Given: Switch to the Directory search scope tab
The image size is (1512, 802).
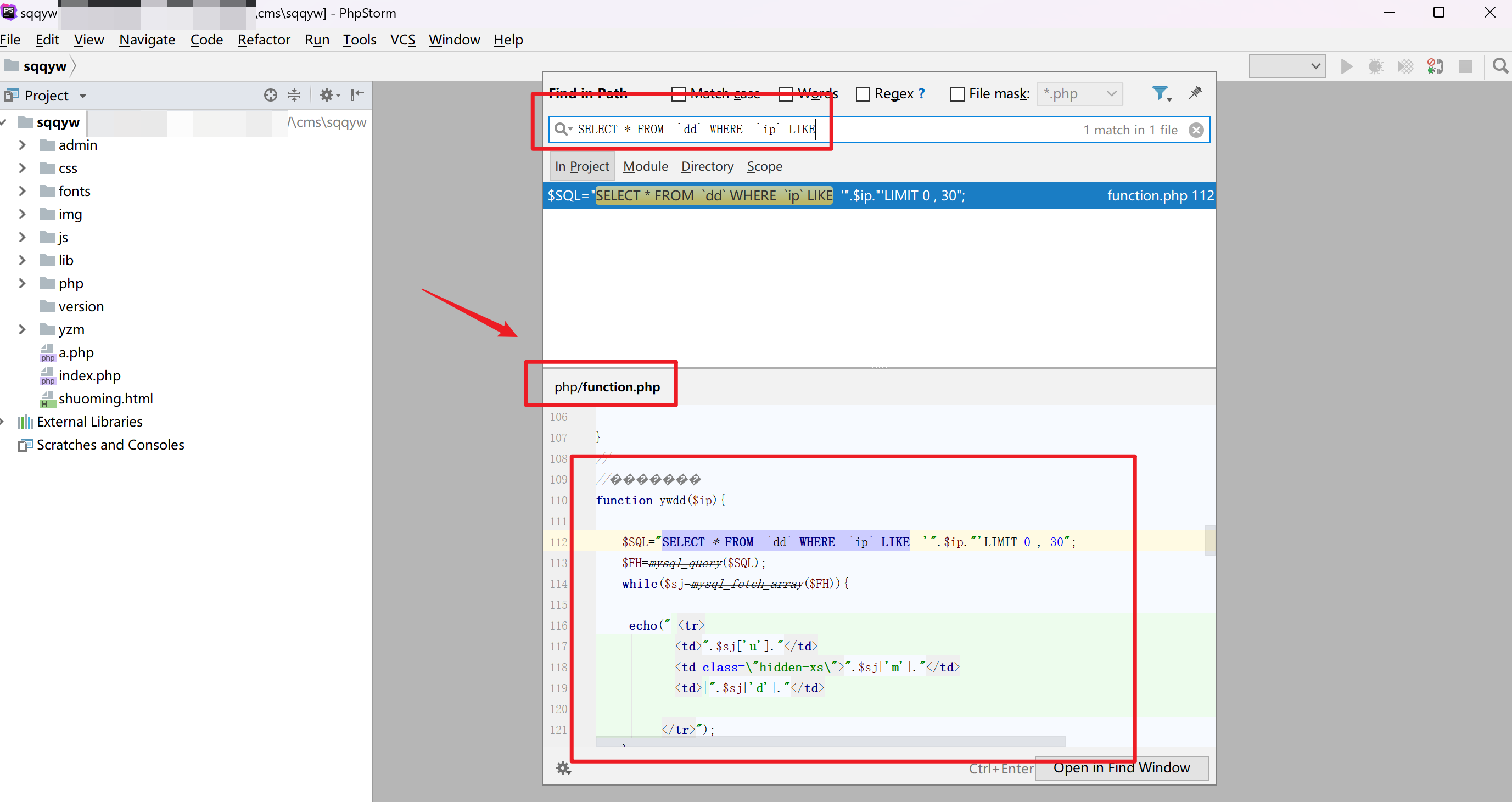Looking at the screenshot, I should pyautogui.click(x=707, y=167).
